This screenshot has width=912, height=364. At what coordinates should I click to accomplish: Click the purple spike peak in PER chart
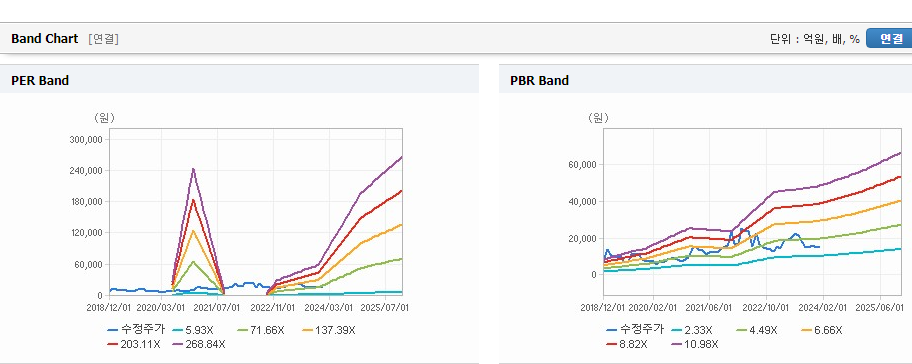click(x=193, y=169)
